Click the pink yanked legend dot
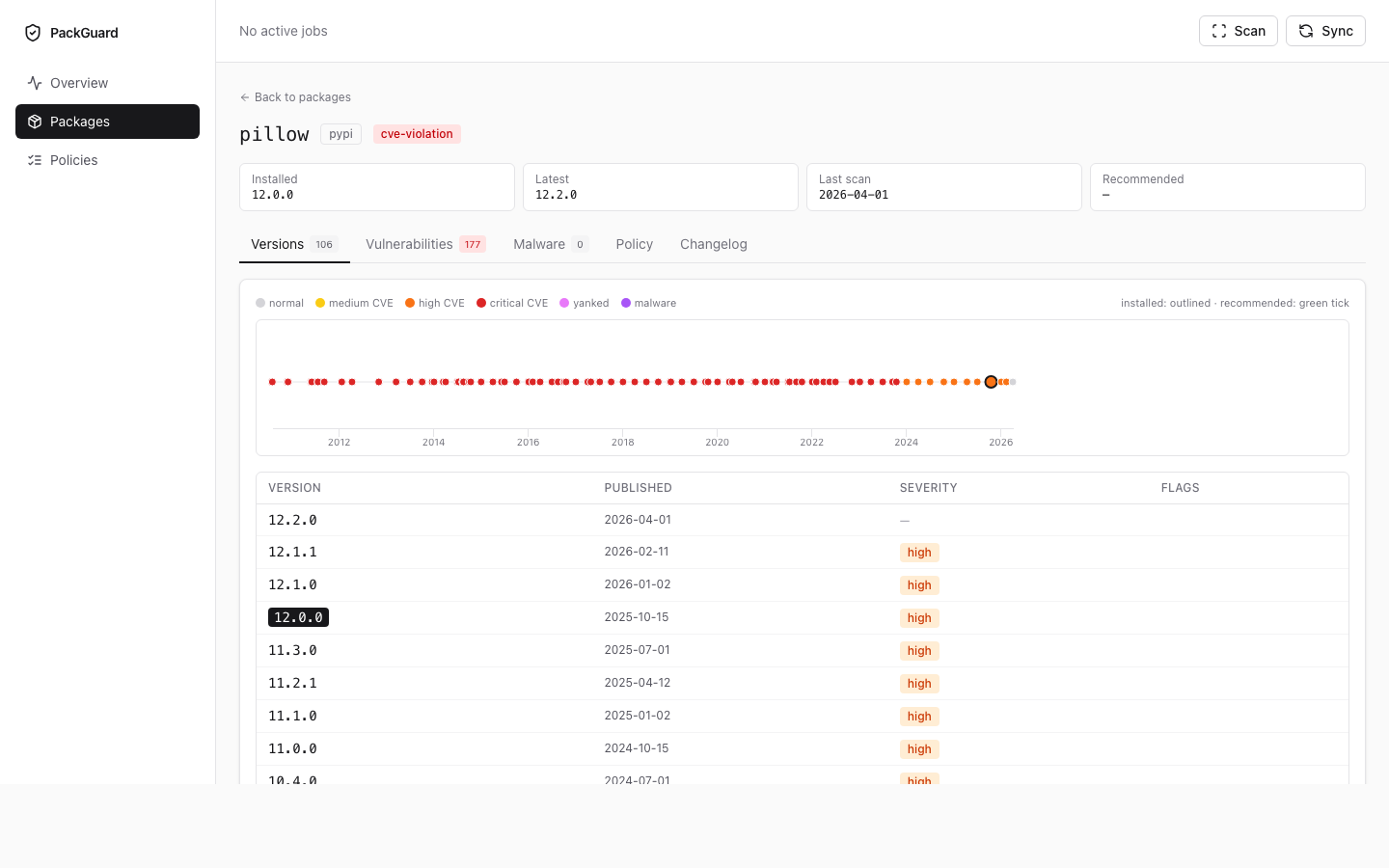The image size is (1389, 868). pos(564,303)
